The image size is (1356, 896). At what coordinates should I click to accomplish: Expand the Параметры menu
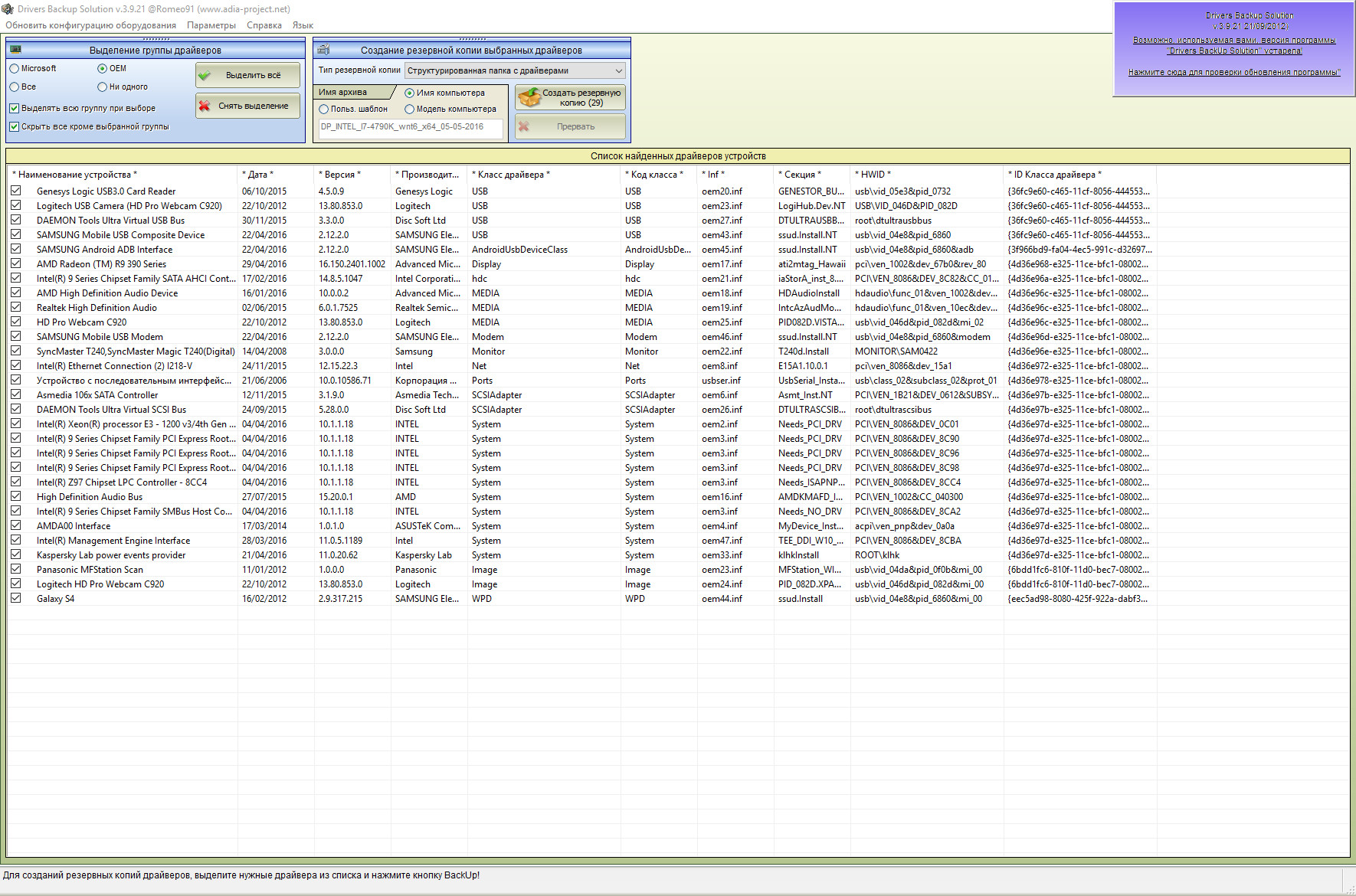(211, 25)
